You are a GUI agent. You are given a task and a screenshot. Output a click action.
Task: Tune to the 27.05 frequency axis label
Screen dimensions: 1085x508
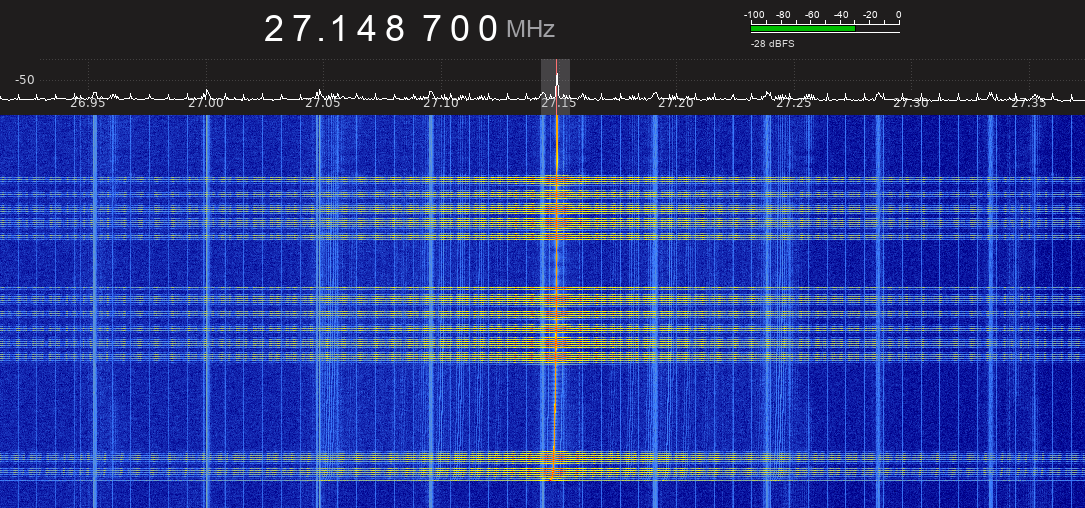tap(322, 103)
